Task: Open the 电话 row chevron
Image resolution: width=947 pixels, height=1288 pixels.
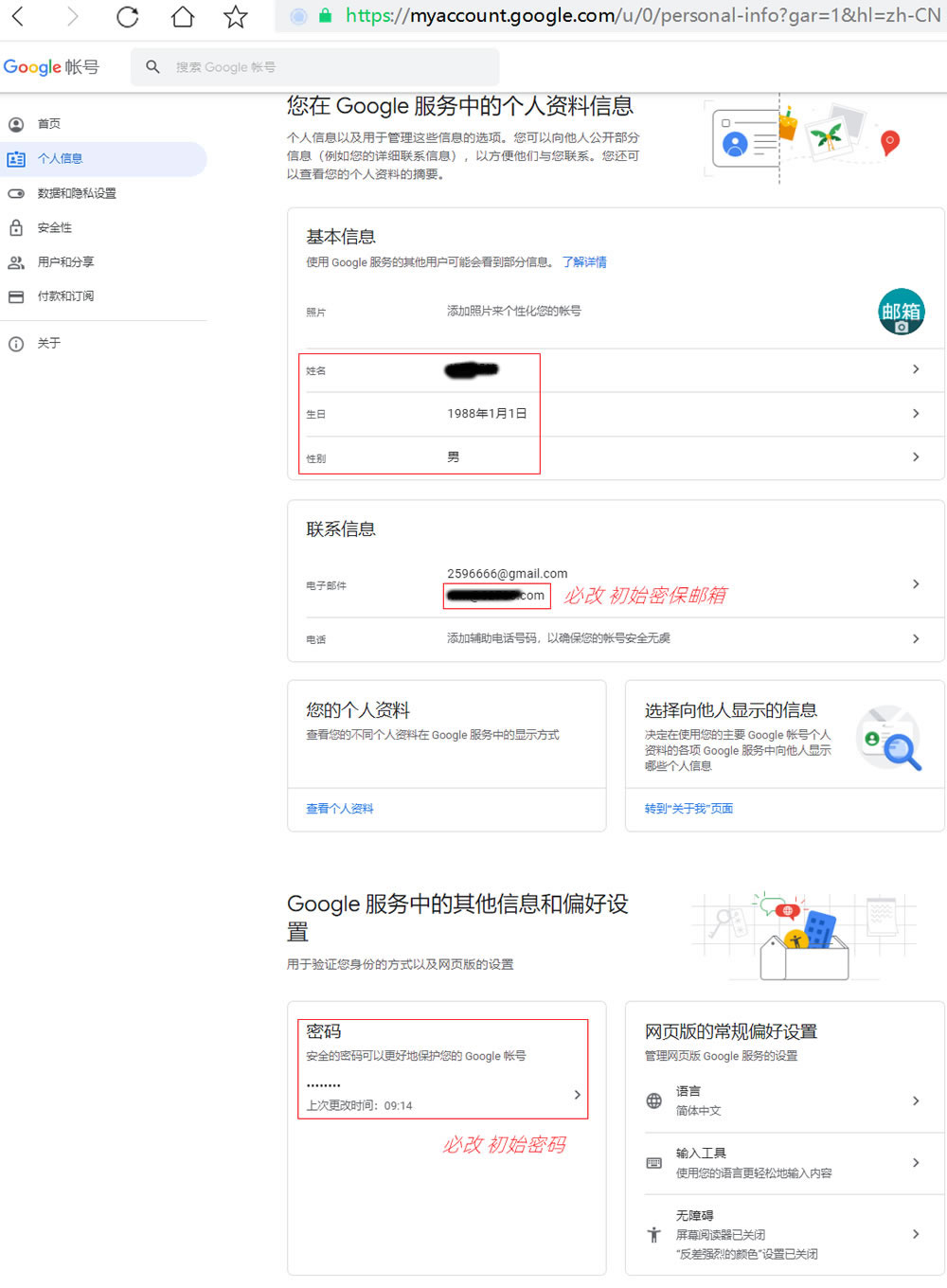Action: (916, 639)
